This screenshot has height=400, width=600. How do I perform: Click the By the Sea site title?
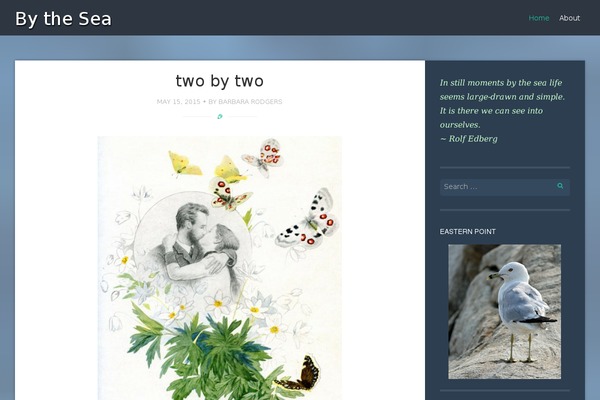[x=63, y=19]
